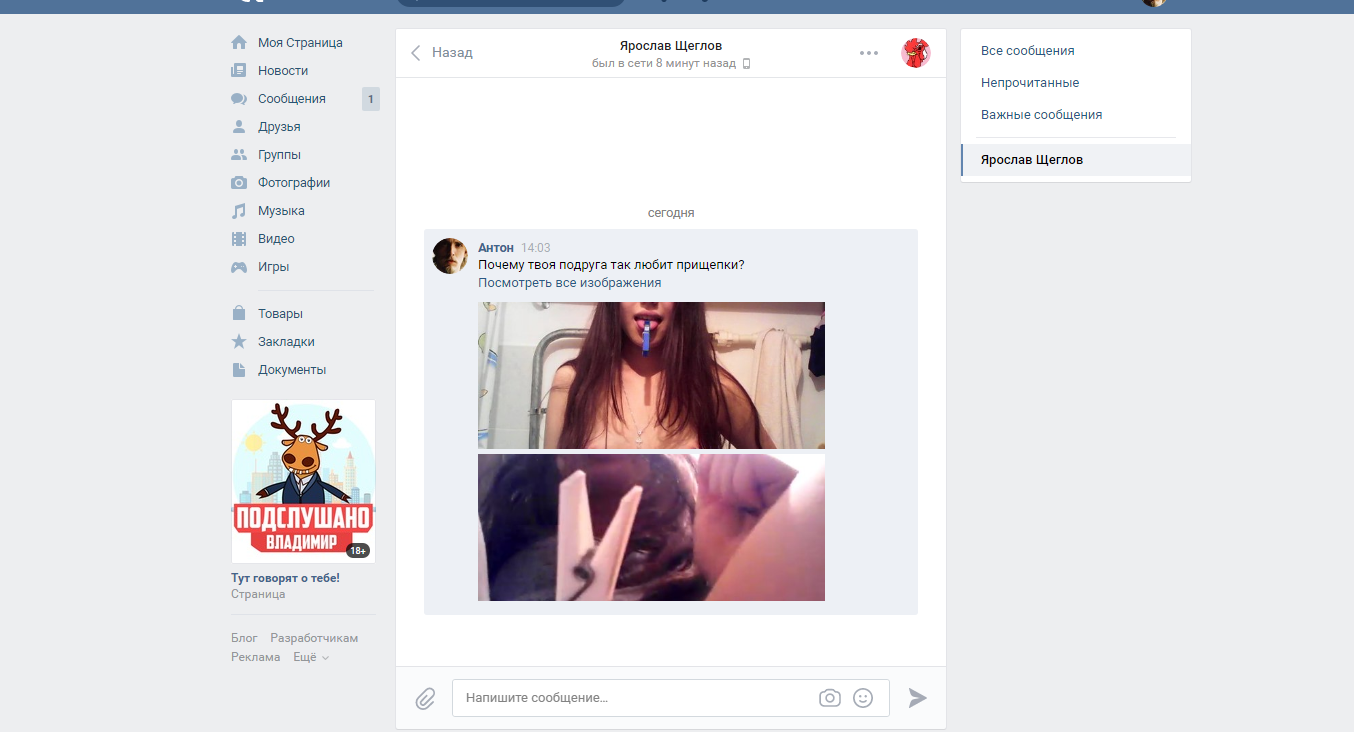Open Сообщения menu item

pyautogui.click(x=292, y=99)
